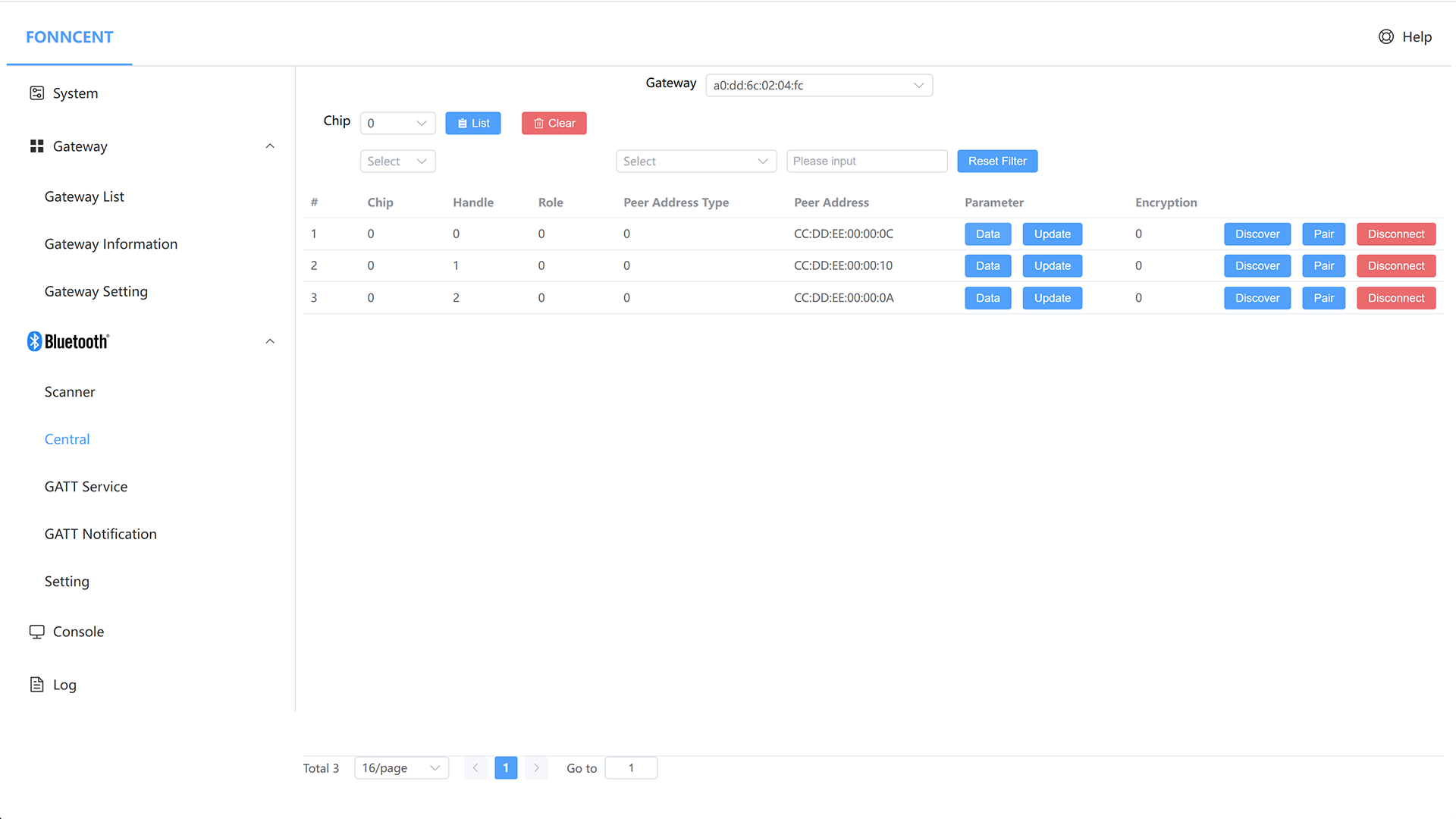Click the Console monitor icon
This screenshot has height=819, width=1456.
36,632
